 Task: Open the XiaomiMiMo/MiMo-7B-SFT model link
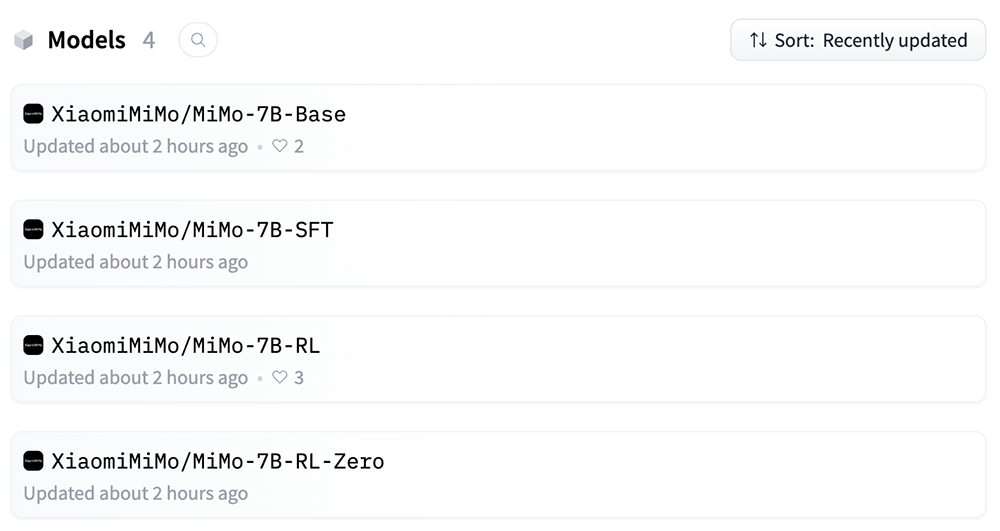[192, 230]
